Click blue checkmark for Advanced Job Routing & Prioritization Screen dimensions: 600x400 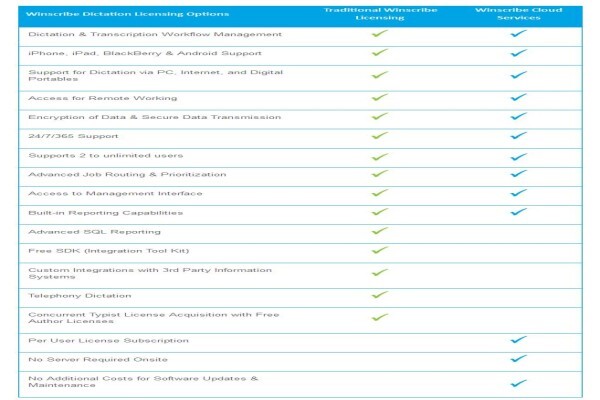(x=518, y=174)
